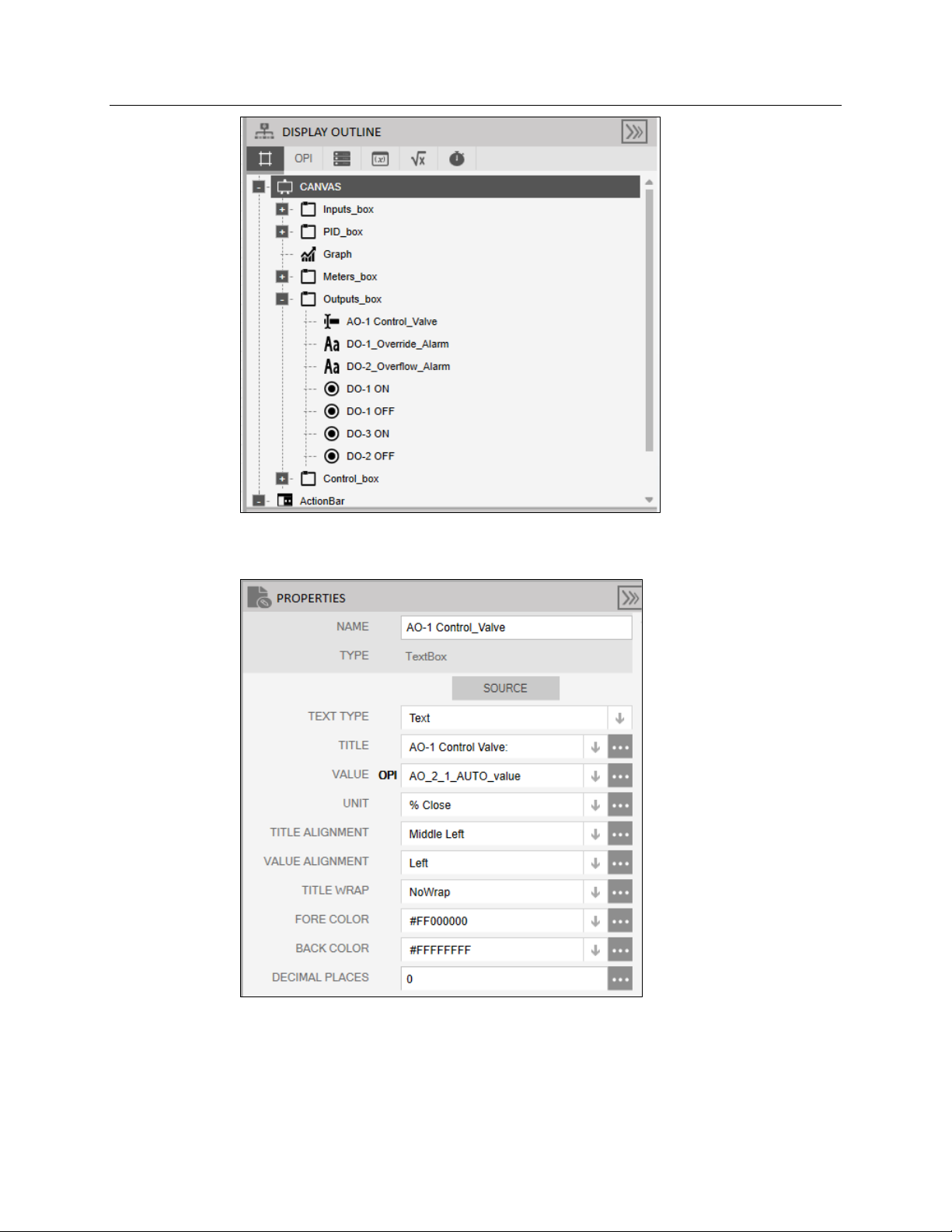Expand the PID_box node
Viewport: 952px width, 1232px height.
282,232
